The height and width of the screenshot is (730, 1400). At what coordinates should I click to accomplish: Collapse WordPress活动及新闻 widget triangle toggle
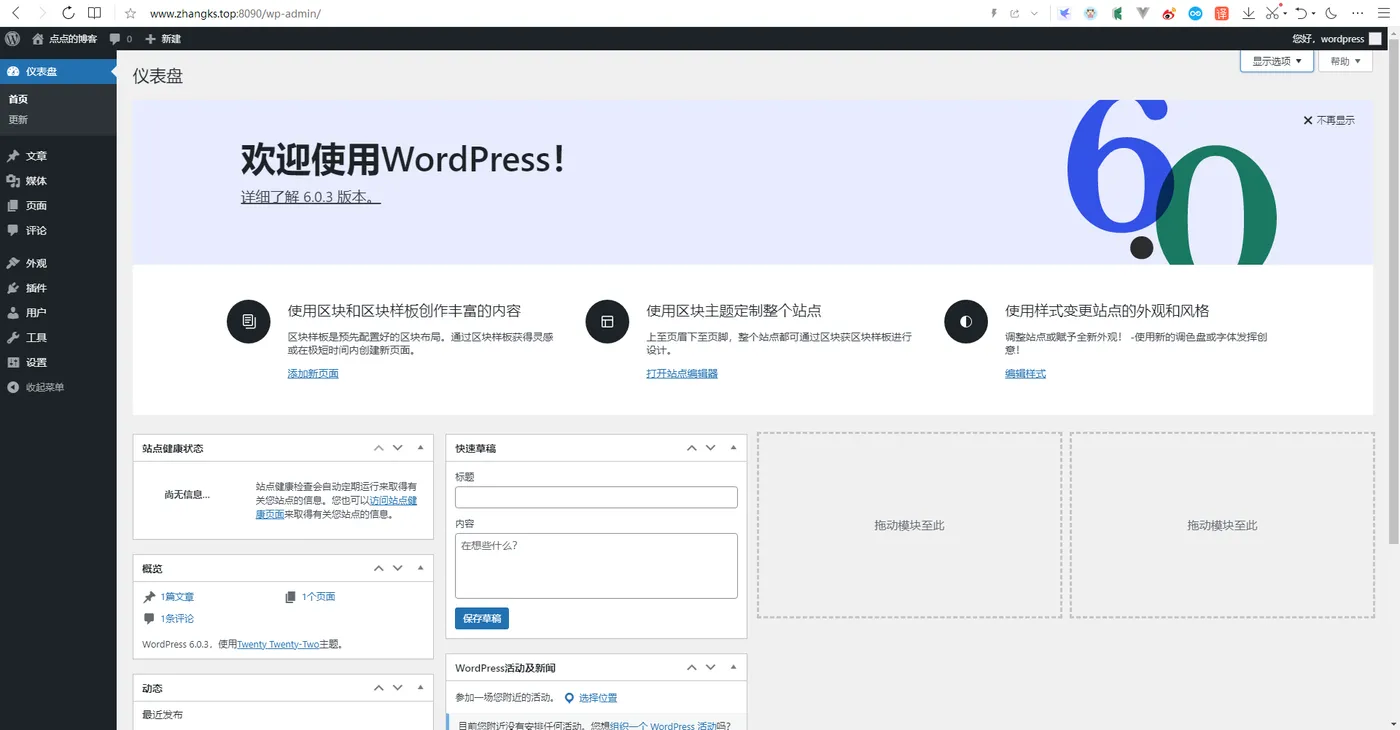[733, 667]
